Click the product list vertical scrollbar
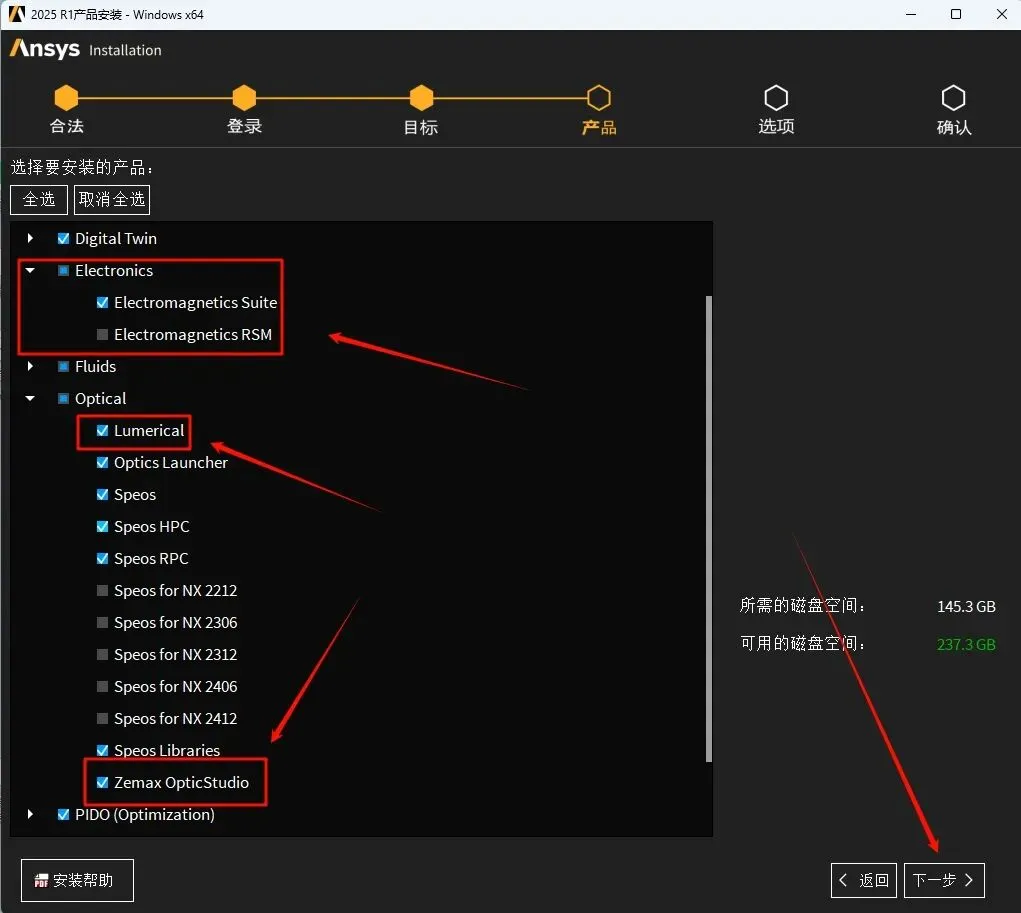 (708, 529)
